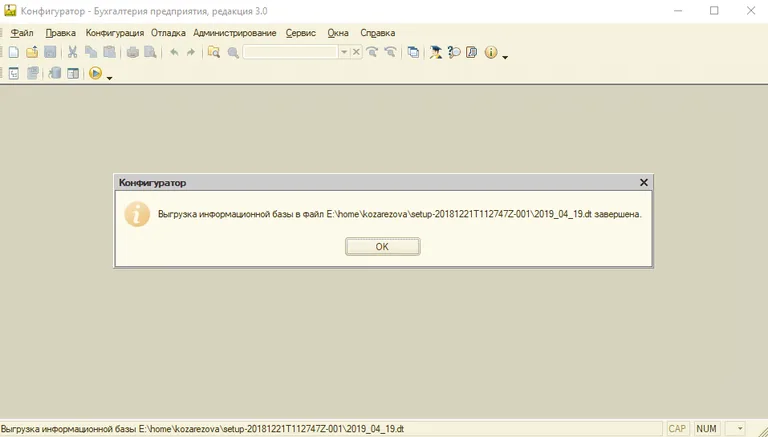Open the Сервис menu
768x437 pixels.
[301, 33]
